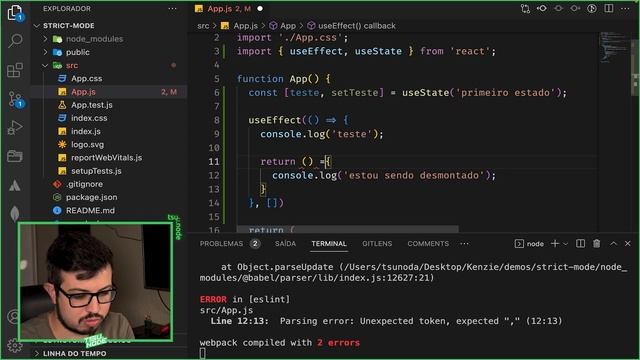Screen dimensions: 640x360
Task: Open more panel tabs ellipsis
Action: tap(464, 244)
